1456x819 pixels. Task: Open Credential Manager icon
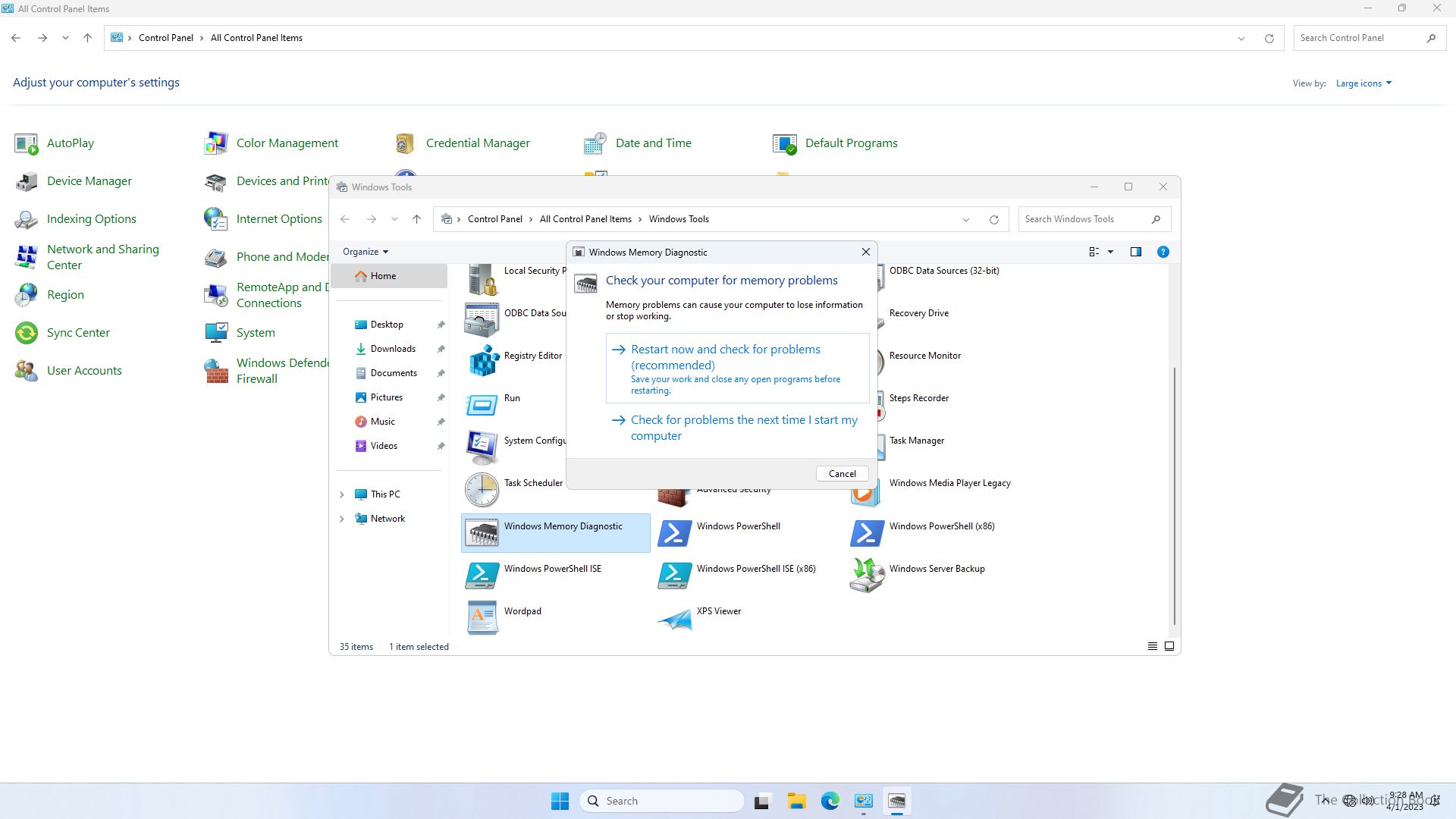coord(406,143)
